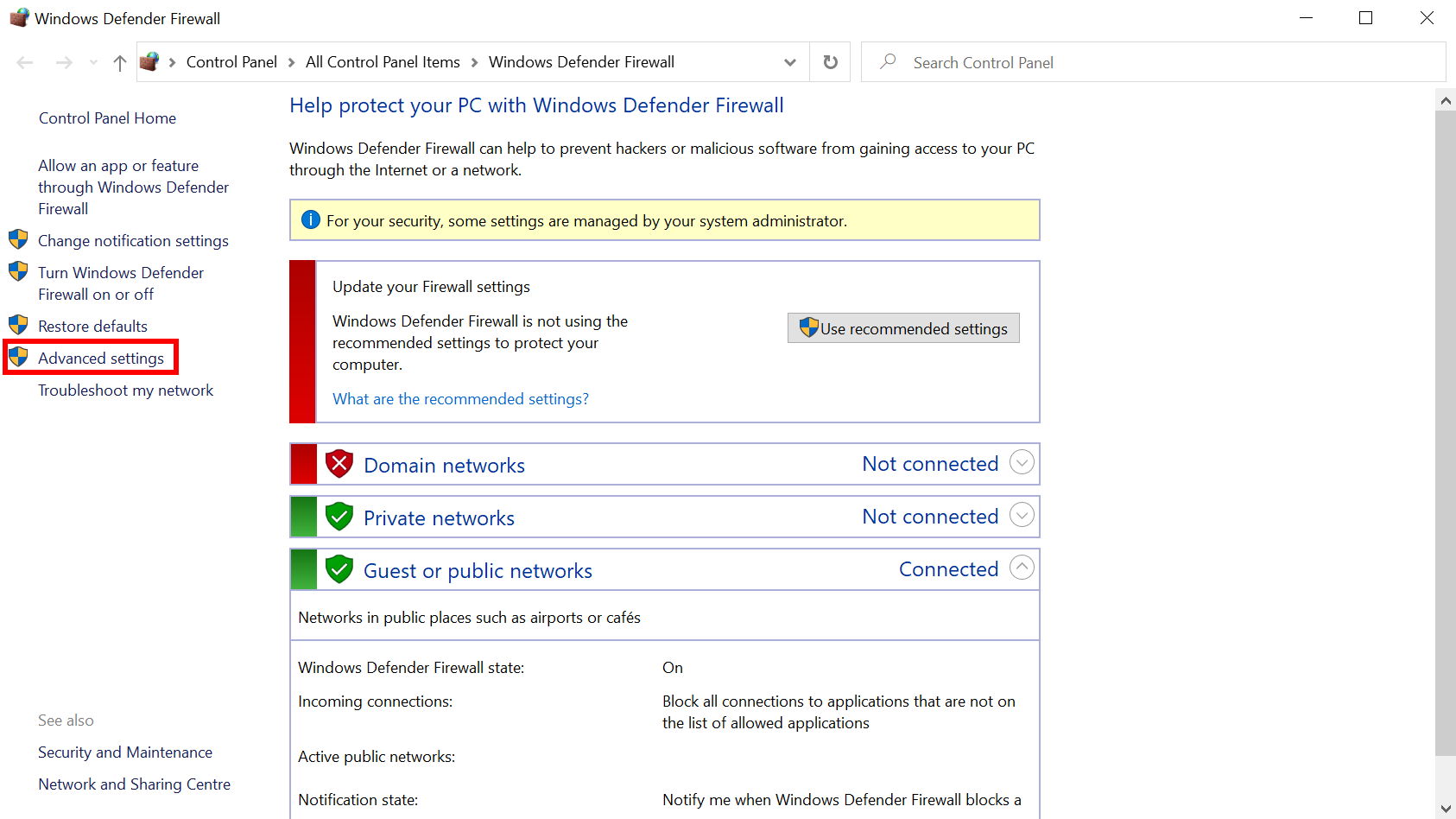Maximize the Windows Defender Firewall window
Screen dimensions: 1456x819
(1365, 18)
